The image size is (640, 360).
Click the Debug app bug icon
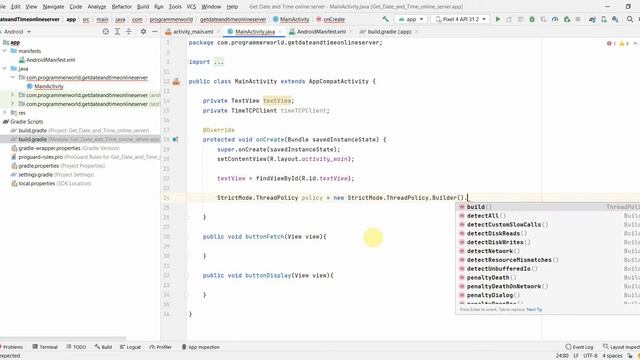coord(532,19)
